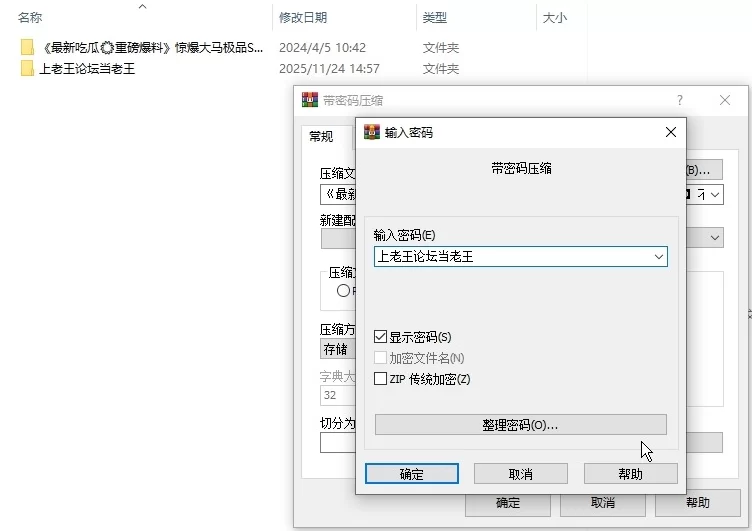Click 取消 in the background 带密码压缩 window
The width and height of the screenshot is (752, 531).
pos(603,503)
